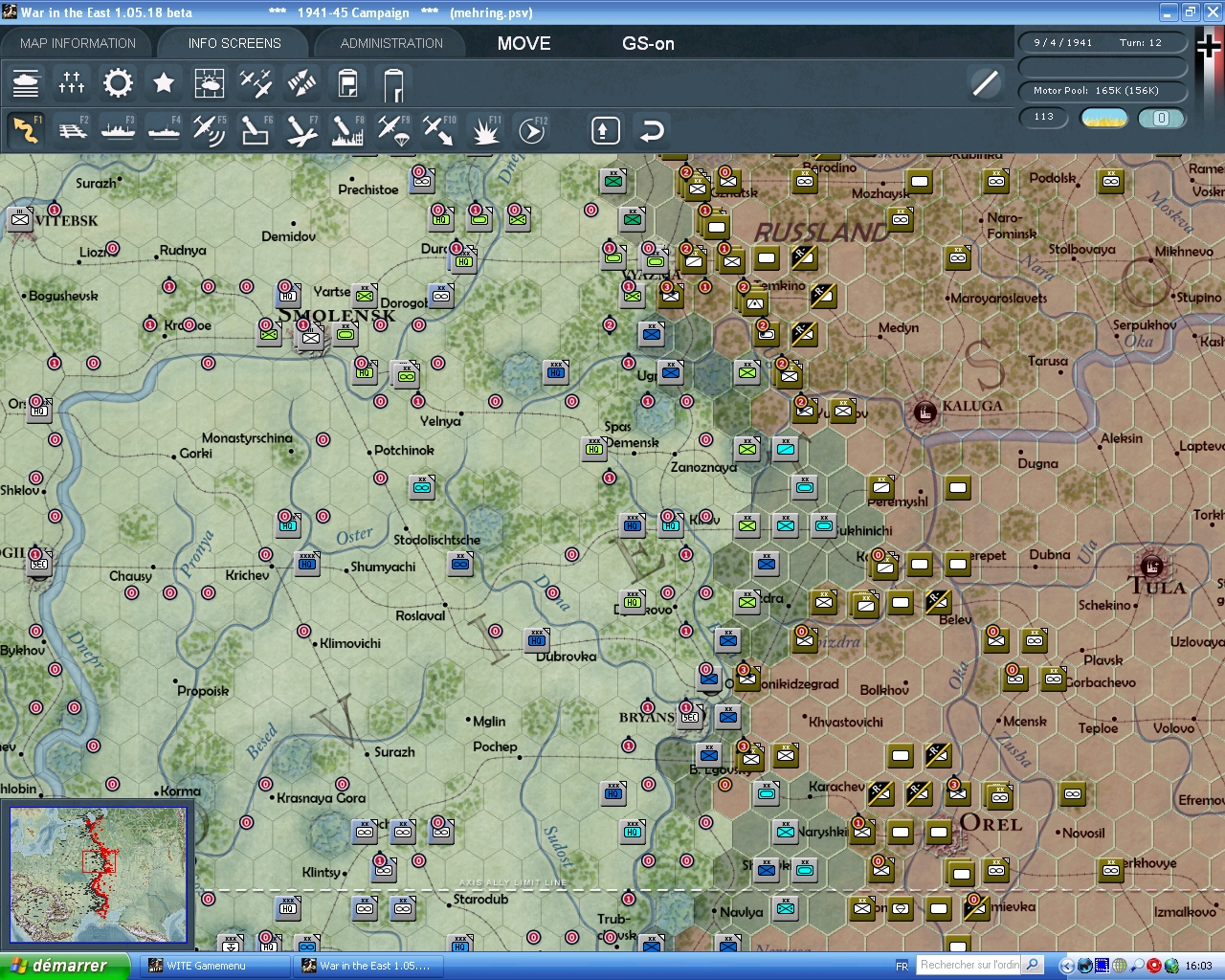
Task: Open the weather map icon
Action: tap(210, 83)
